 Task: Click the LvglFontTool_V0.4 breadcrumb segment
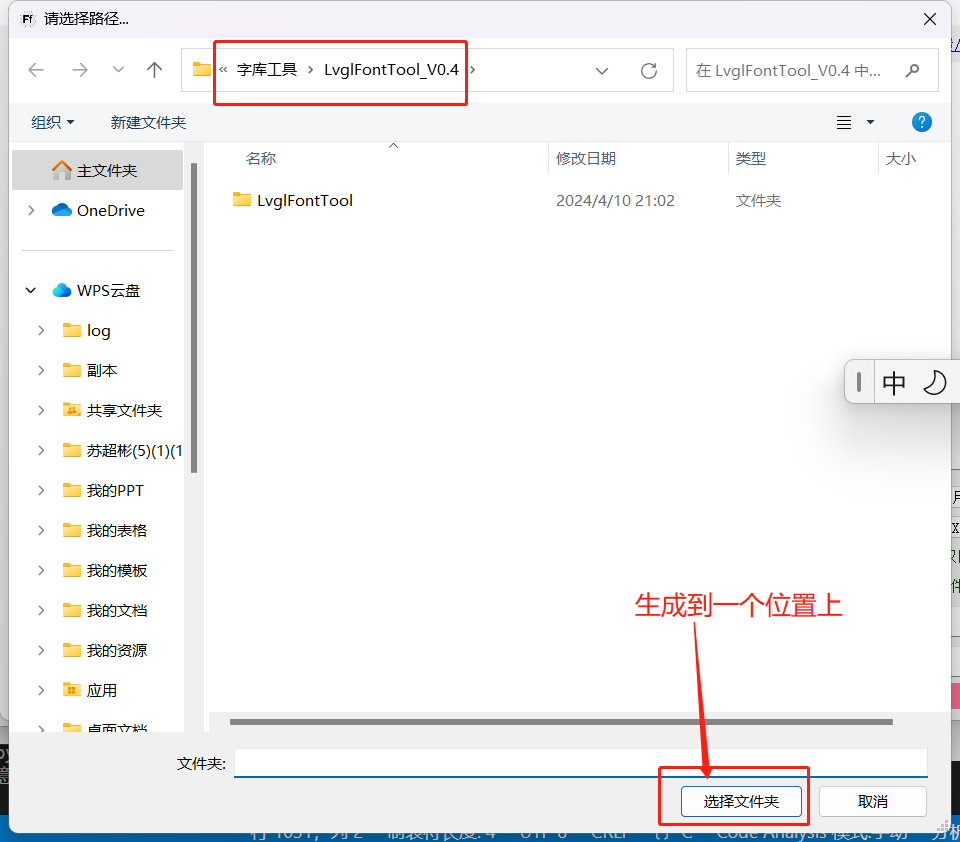[x=391, y=70]
